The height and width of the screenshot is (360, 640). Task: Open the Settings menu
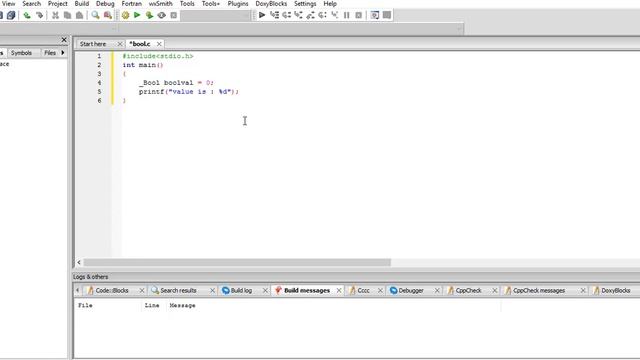(305, 3)
